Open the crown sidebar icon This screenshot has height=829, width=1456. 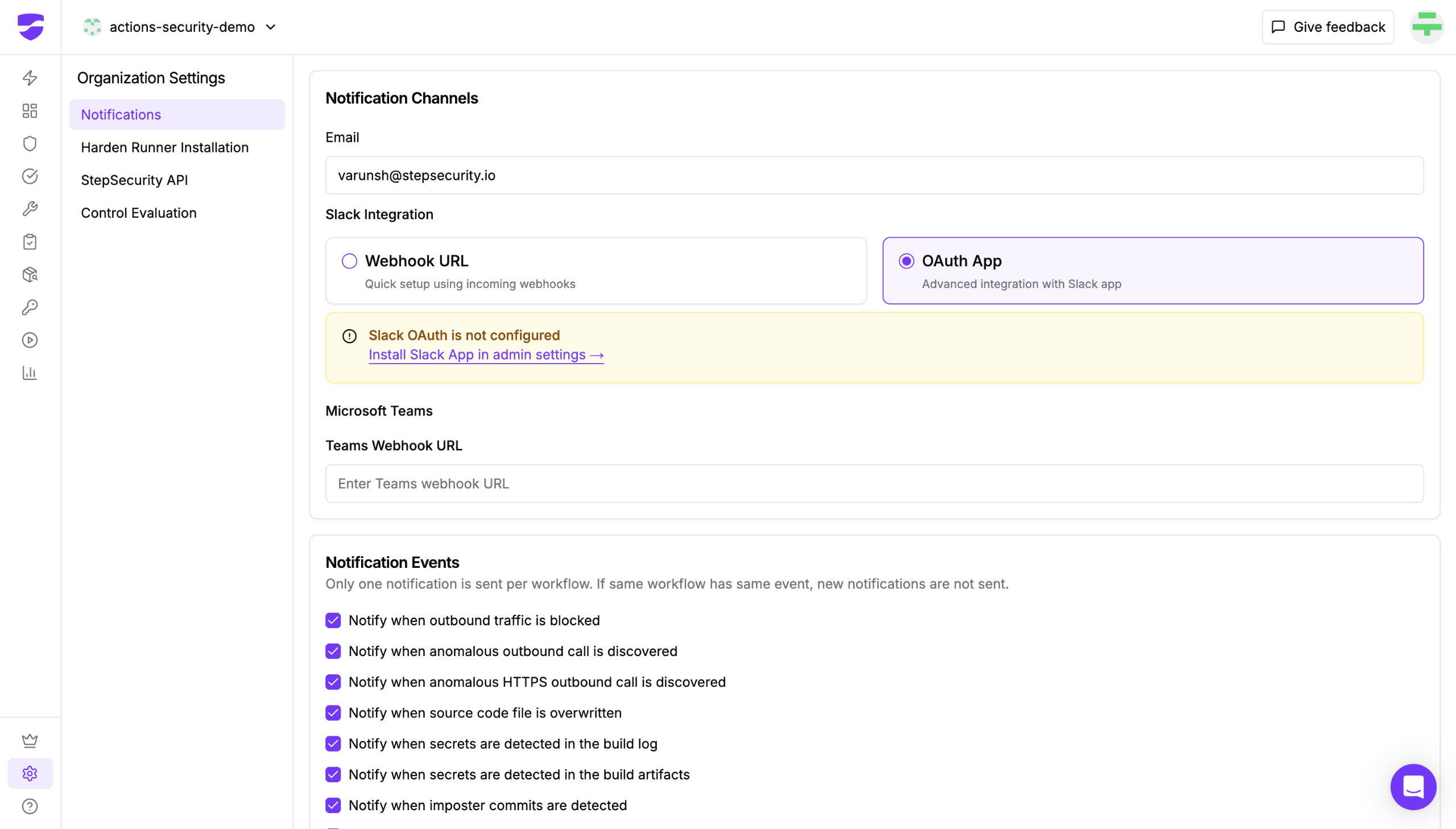(x=30, y=741)
